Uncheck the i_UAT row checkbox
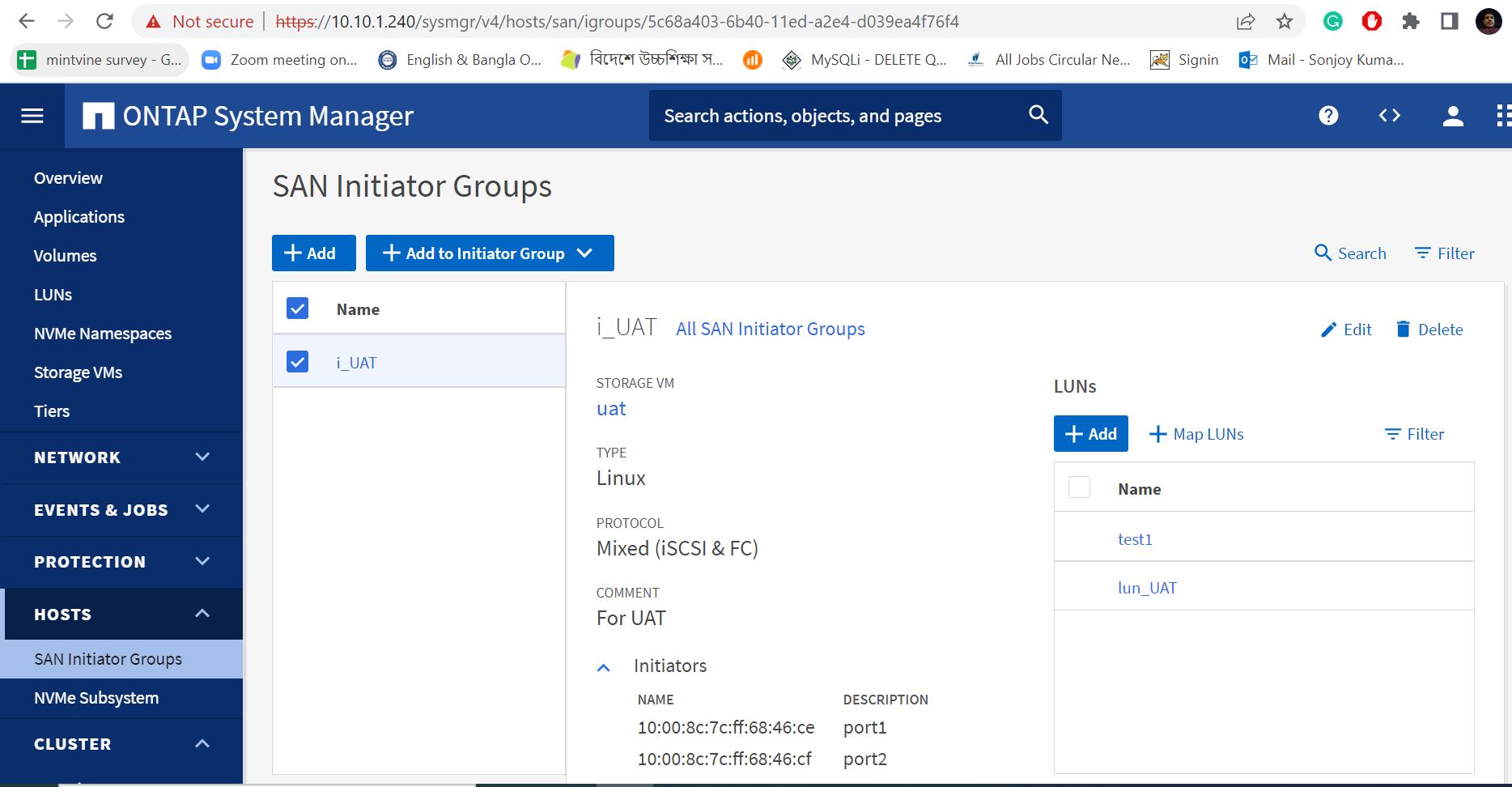The image size is (1512, 787). [x=298, y=361]
